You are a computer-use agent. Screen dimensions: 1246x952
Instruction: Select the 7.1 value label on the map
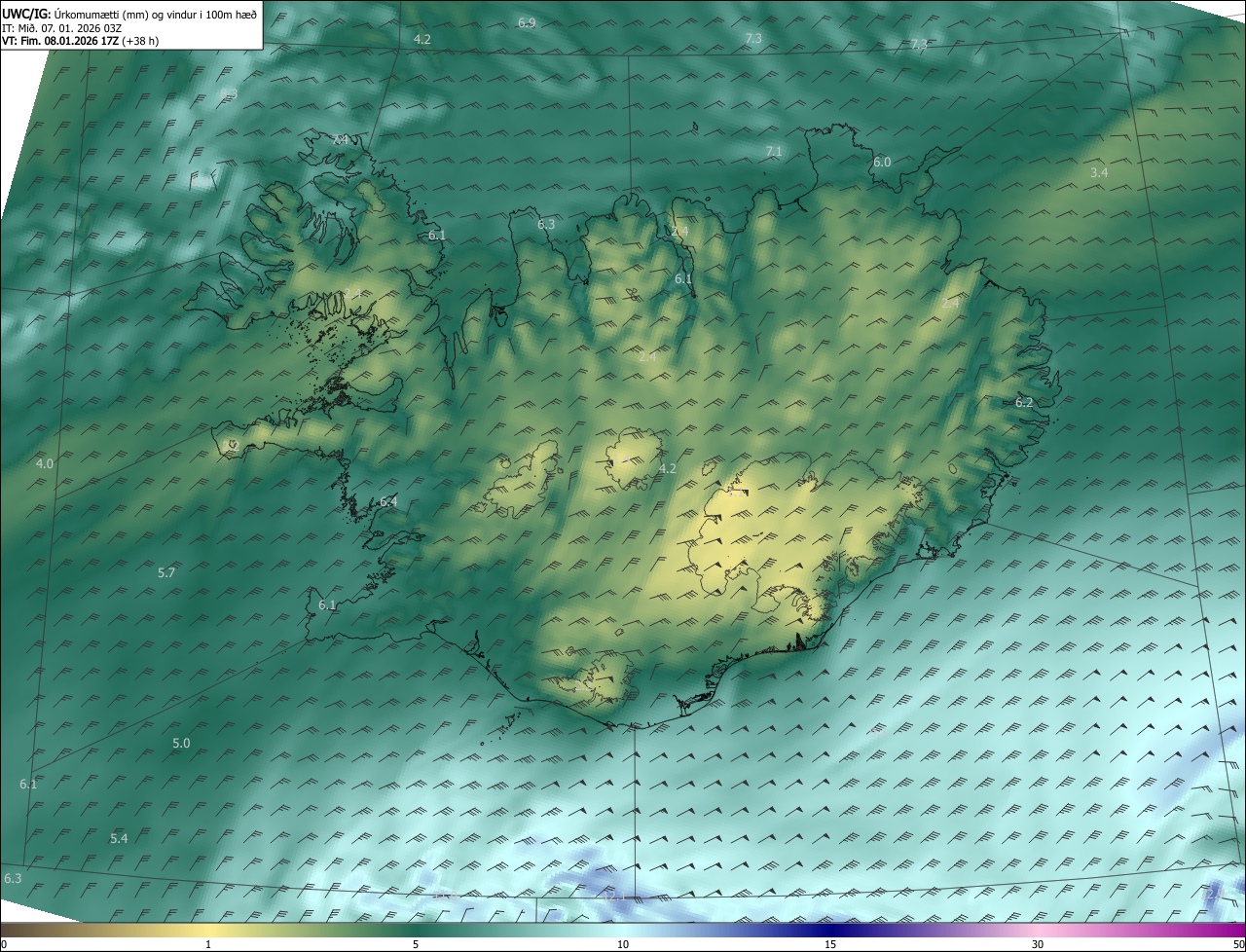tap(774, 151)
